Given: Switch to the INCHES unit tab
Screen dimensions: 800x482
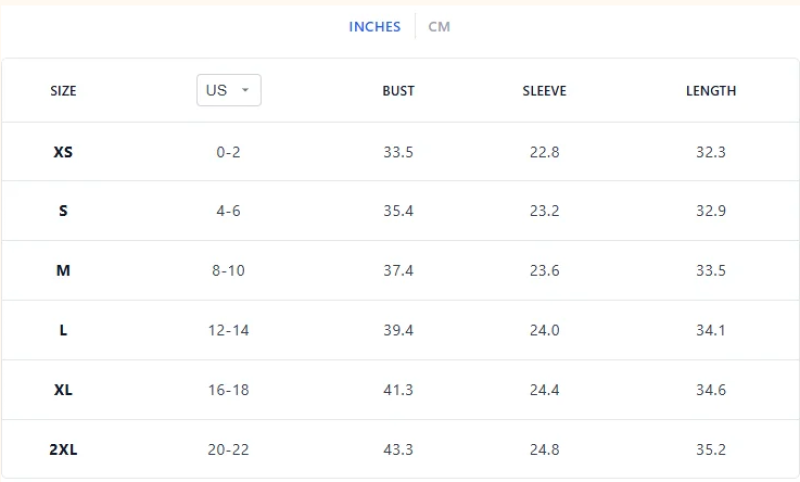Looking at the screenshot, I should coord(374,27).
